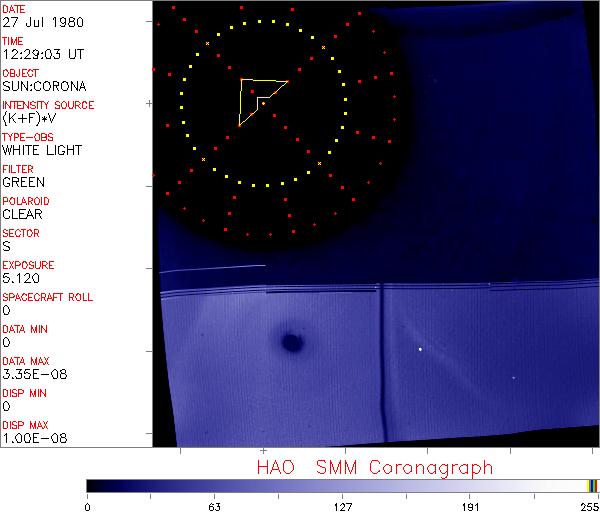Click the 255 label under the color bar
Image resolution: width=600 pixels, height=512 pixels.
click(x=590, y=506)
